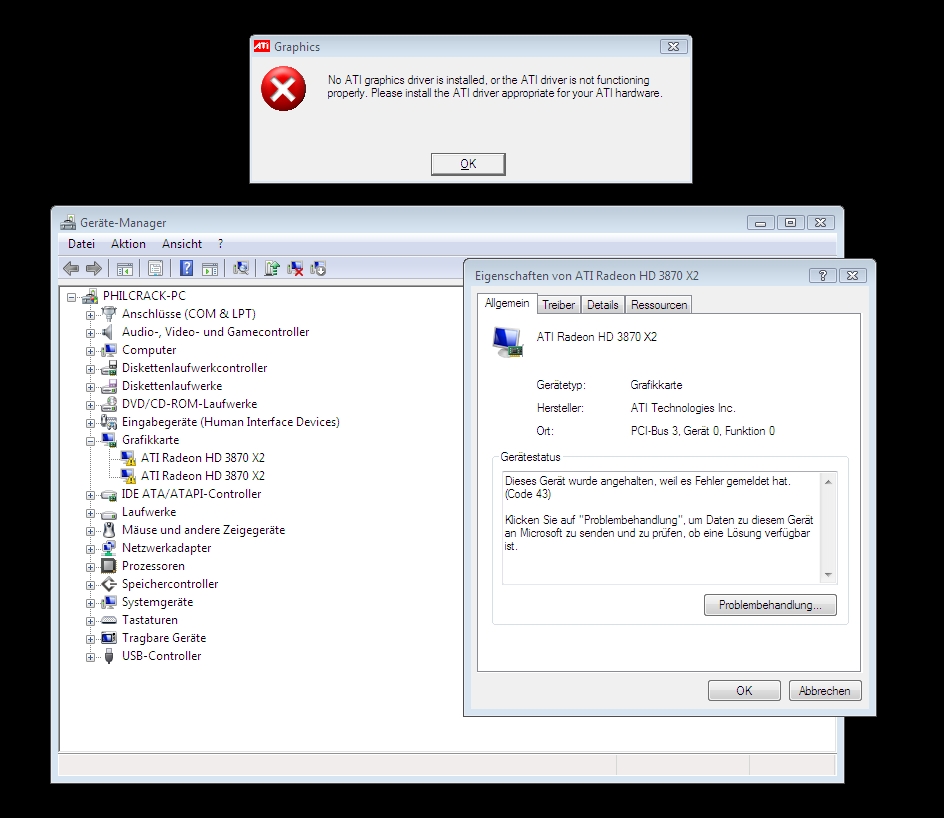The width and height of the screenshot is (944, 818).
Task: Click Abbrechen in the Eigenschaften dialog
Action: click(825, 690)
